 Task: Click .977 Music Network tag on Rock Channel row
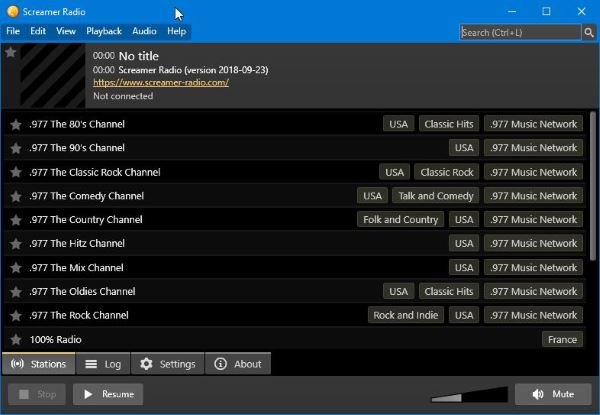533,316
